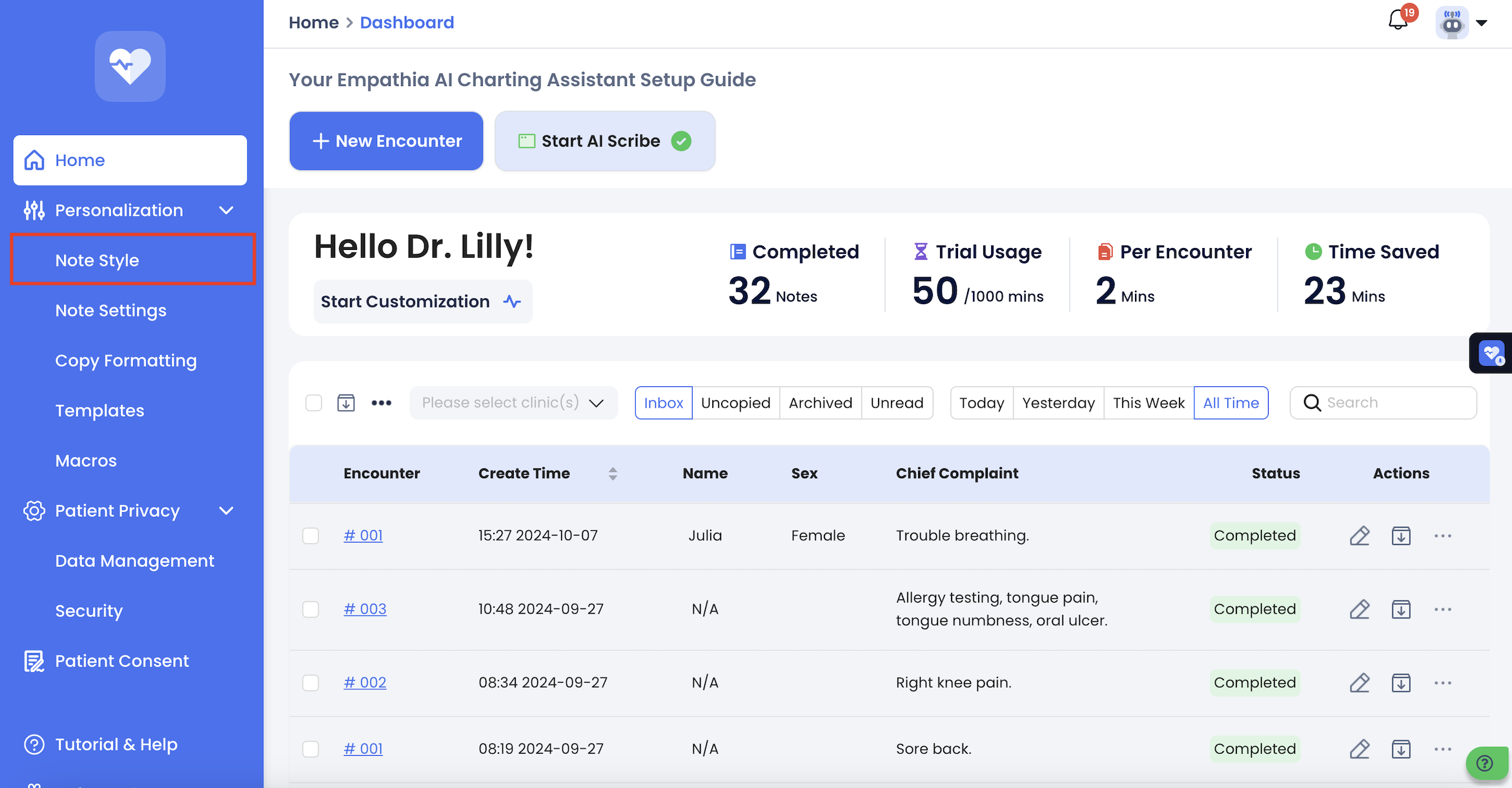Image resolution: width=1512 pixels, height=788 pixels.
Task: Click into the Search input field
Action: pos(1395,403)
